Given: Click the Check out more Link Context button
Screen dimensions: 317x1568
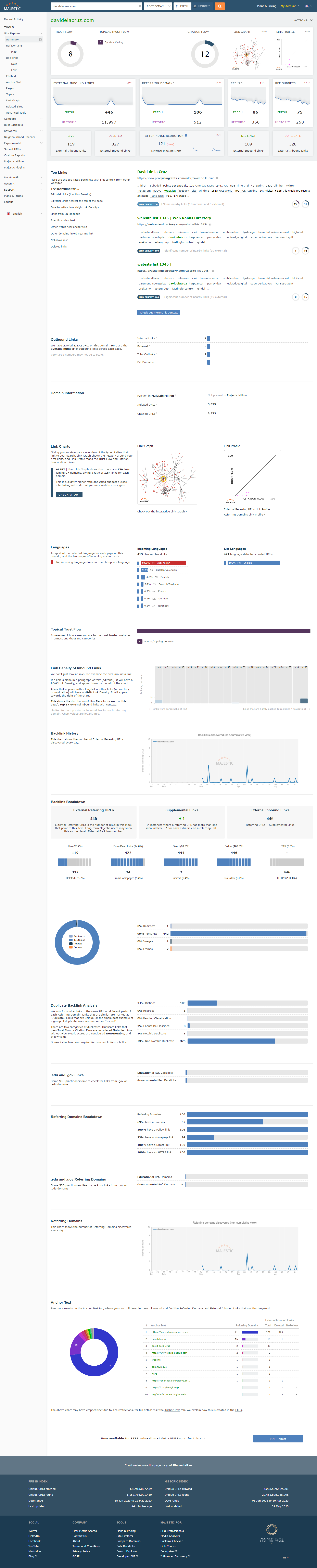Looking at the screenshot, I should (159, 312).
